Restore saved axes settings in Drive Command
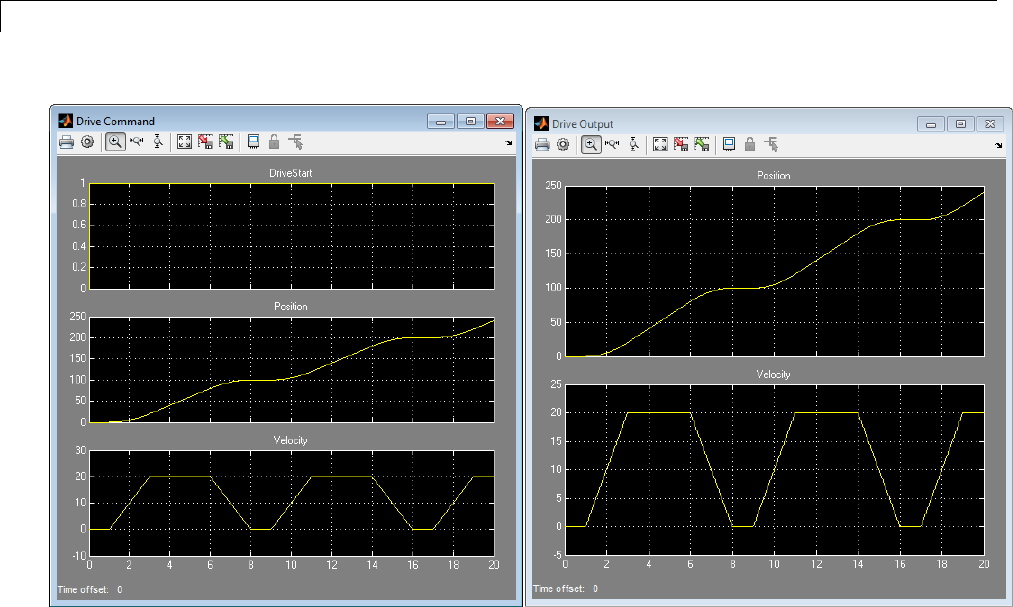 226,142
